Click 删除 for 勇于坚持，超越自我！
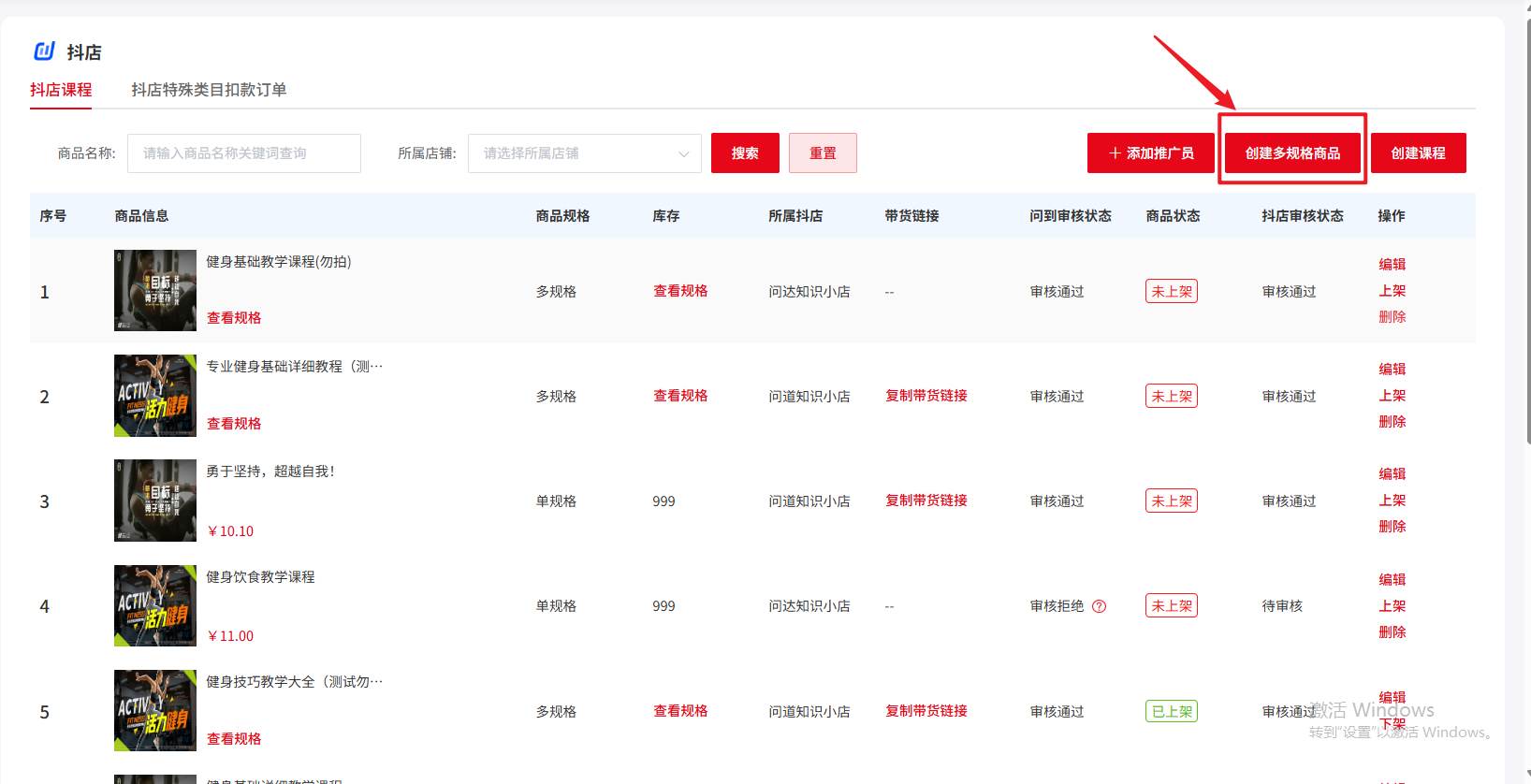The height and width of the screenshot is (784, 1531). click(x=1392, y=527)
